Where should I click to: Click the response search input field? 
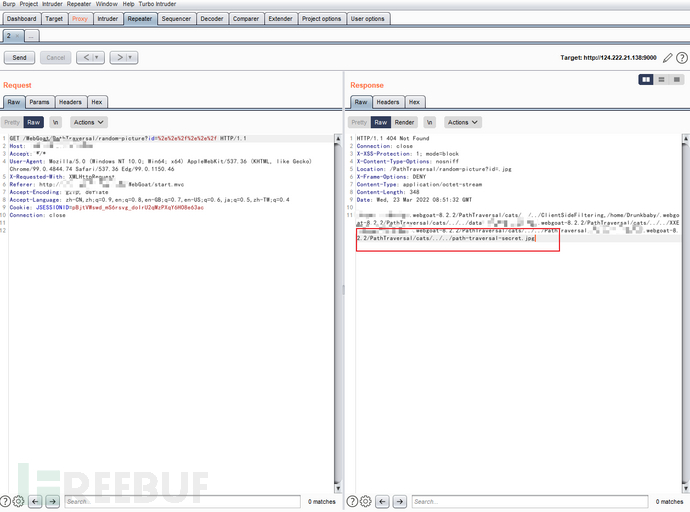530,501
